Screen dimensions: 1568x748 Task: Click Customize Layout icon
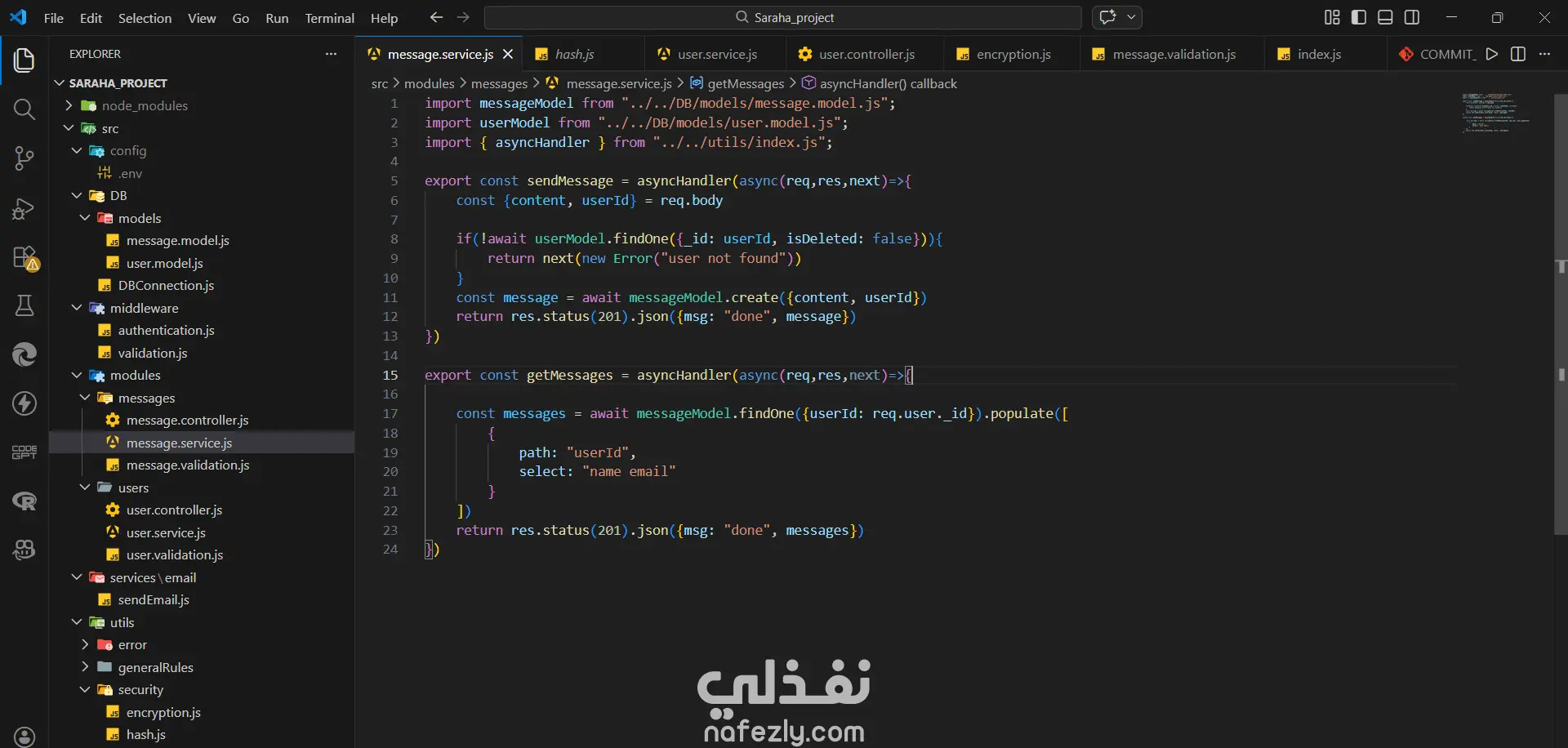(1332, 17)
